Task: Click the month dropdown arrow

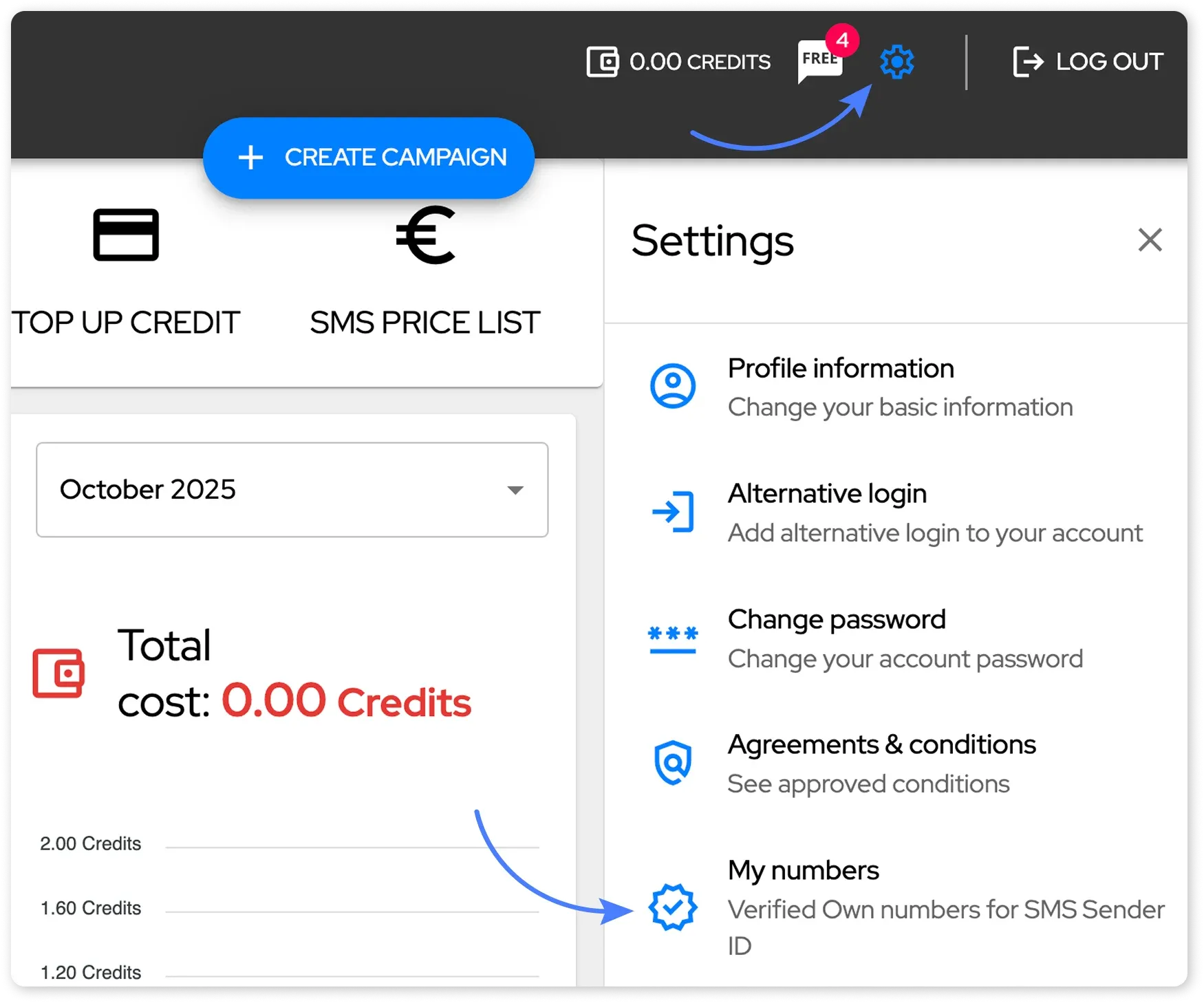Action: (x=515, y=490)
